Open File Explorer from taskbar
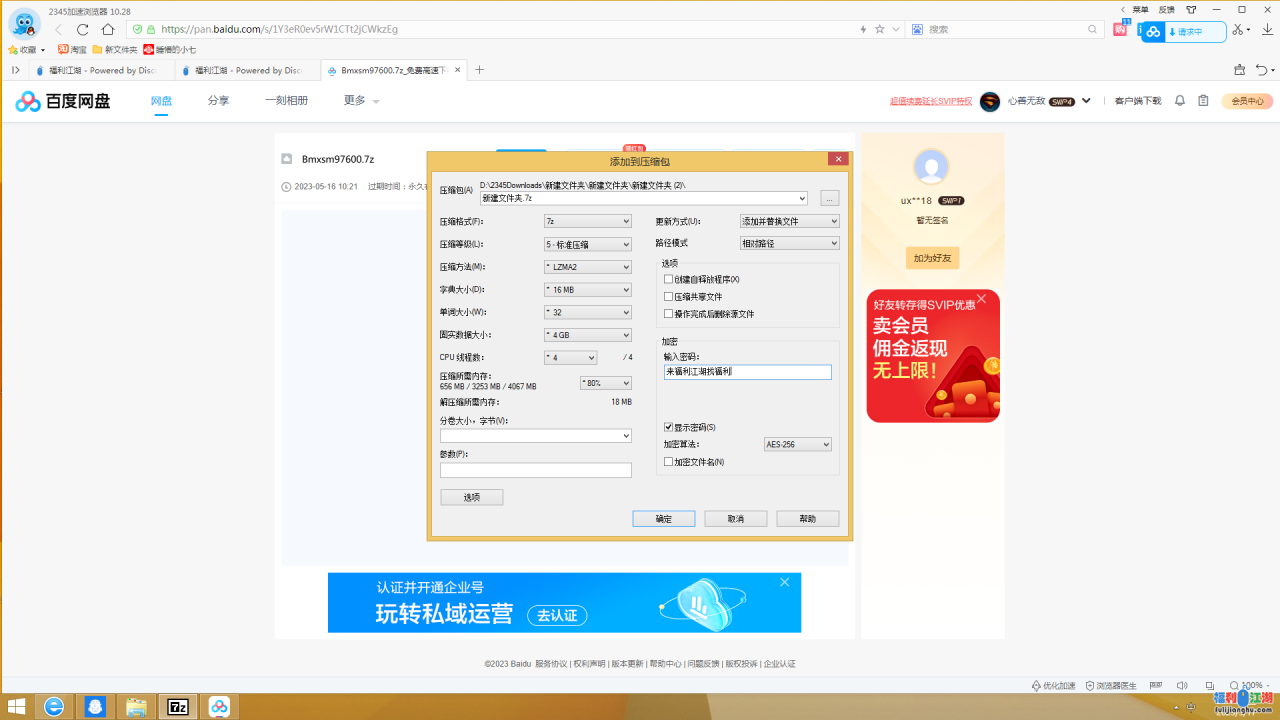This screenshot has height=720, width=1280. pos(136,707)
